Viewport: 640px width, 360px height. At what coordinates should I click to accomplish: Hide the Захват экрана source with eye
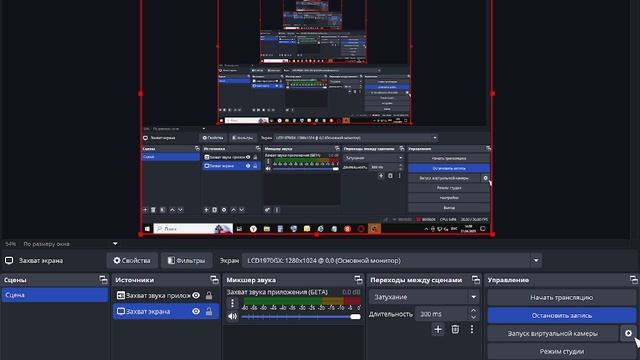(196, 311)
